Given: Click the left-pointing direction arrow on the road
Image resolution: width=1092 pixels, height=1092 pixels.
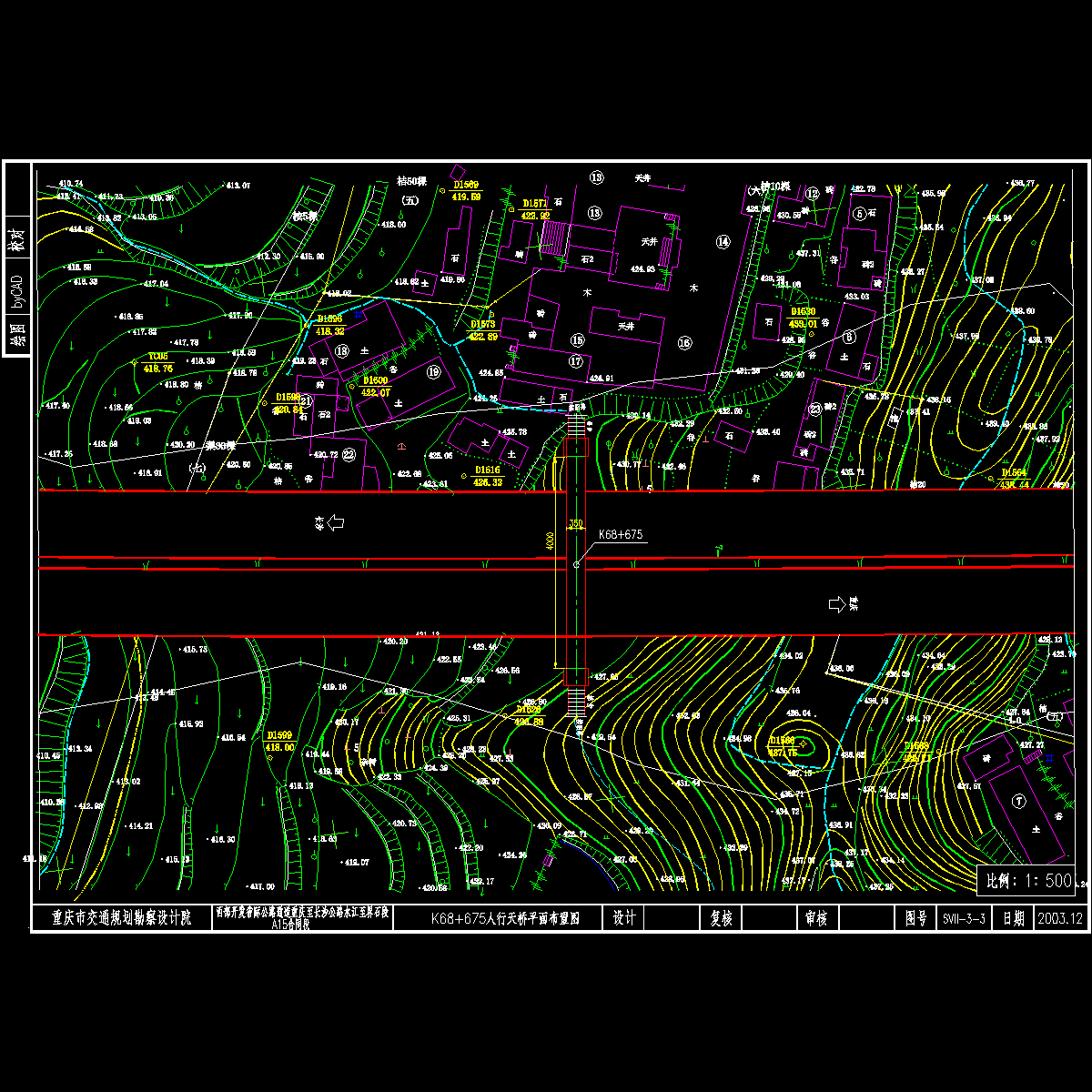Looking at the screenshot, I should pos(334,522).
